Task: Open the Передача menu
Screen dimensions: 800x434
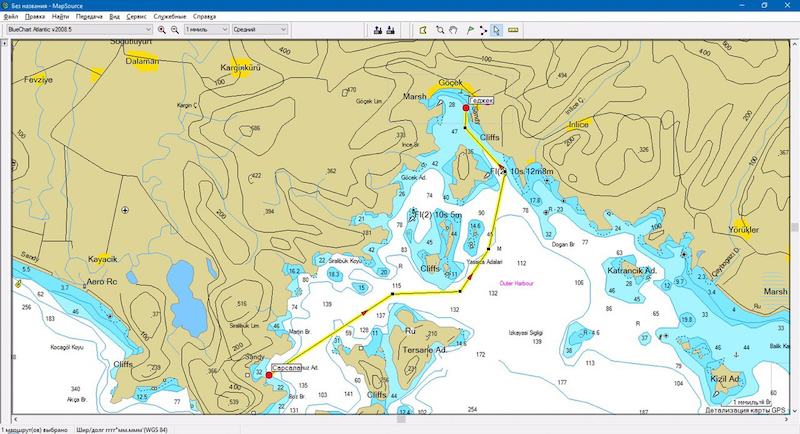Action: 89,16
